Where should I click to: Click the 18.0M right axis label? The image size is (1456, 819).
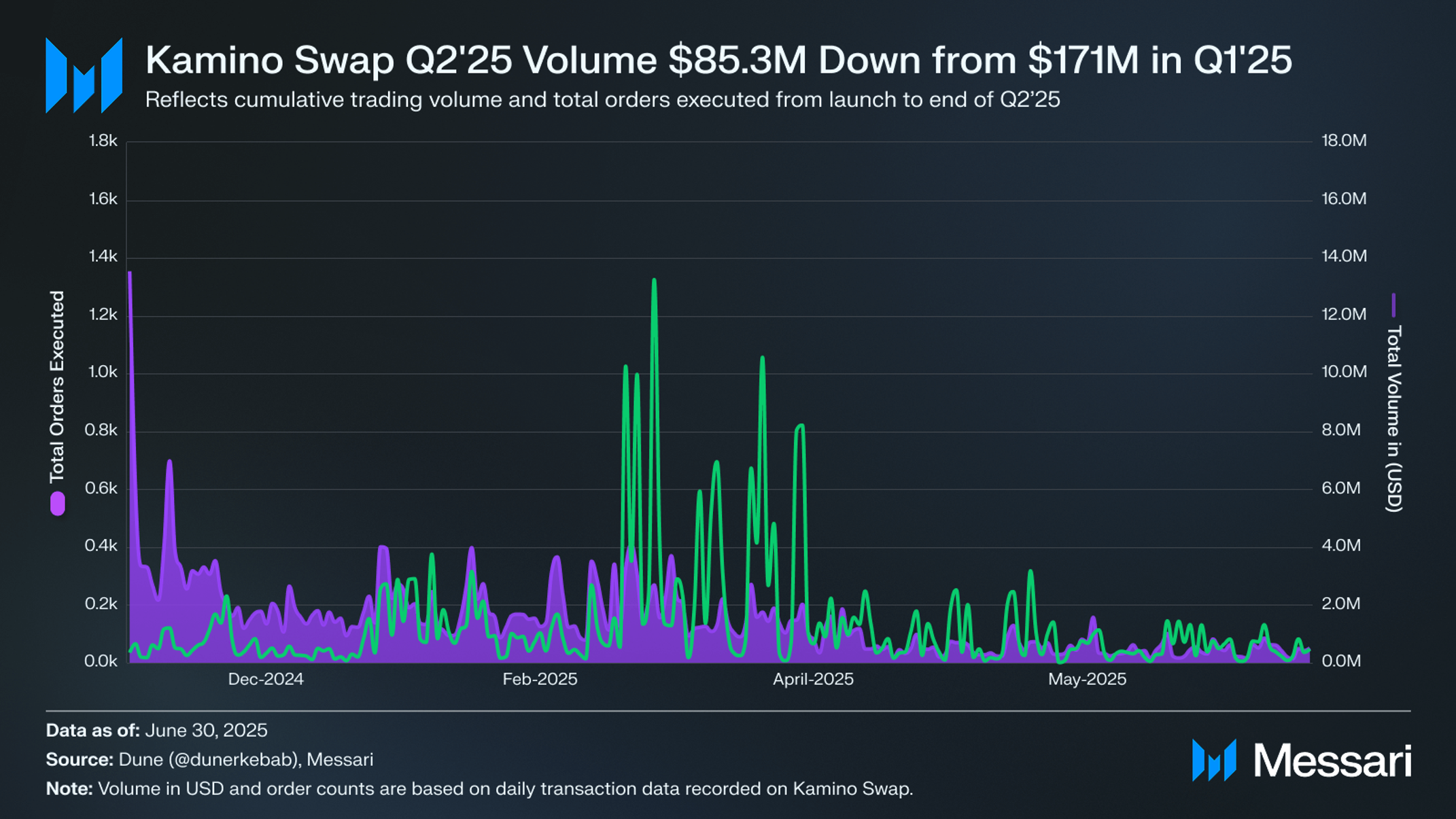tap(1344, 141)
